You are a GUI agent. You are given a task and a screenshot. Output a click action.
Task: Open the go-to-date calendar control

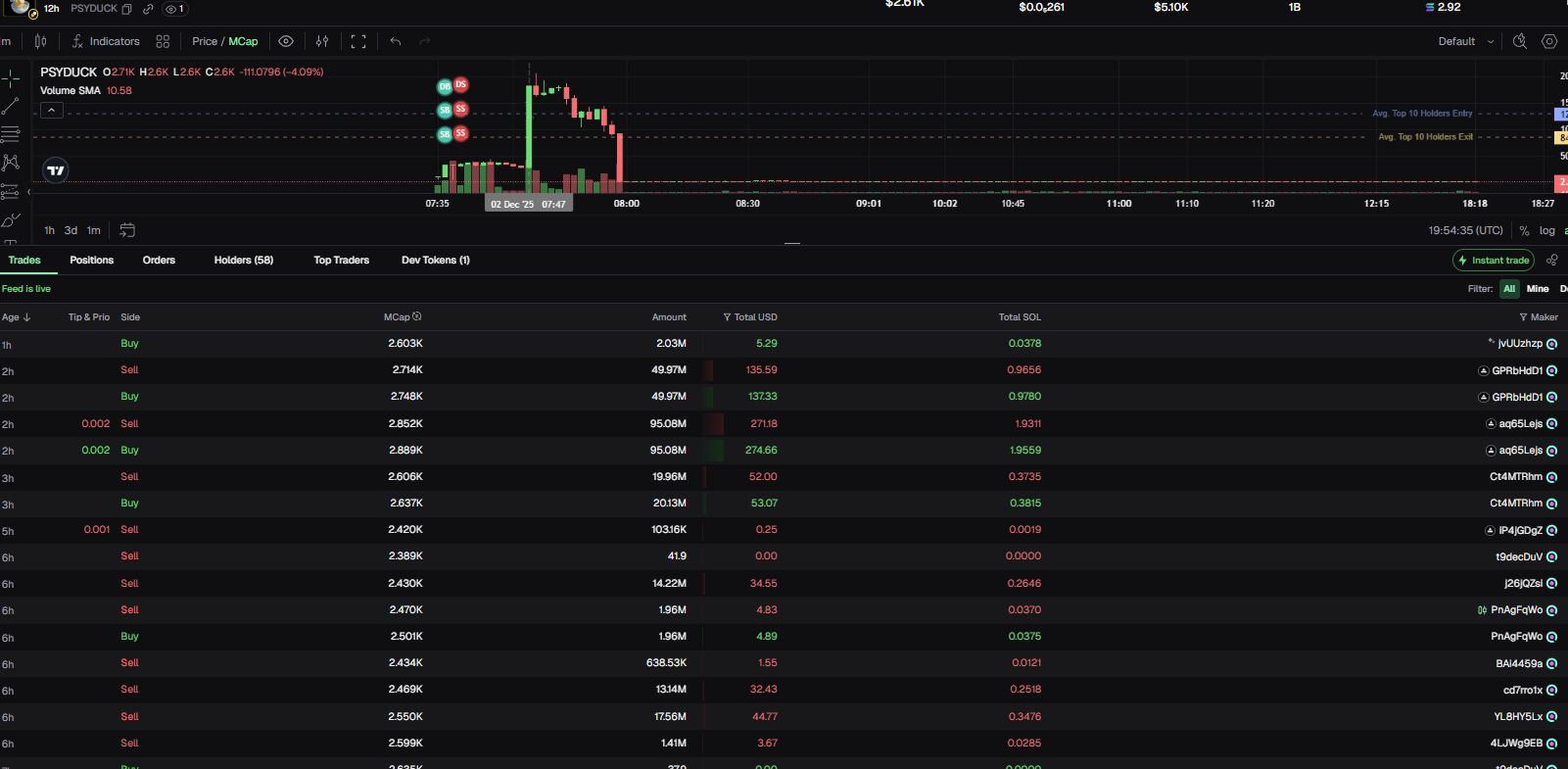127,230
